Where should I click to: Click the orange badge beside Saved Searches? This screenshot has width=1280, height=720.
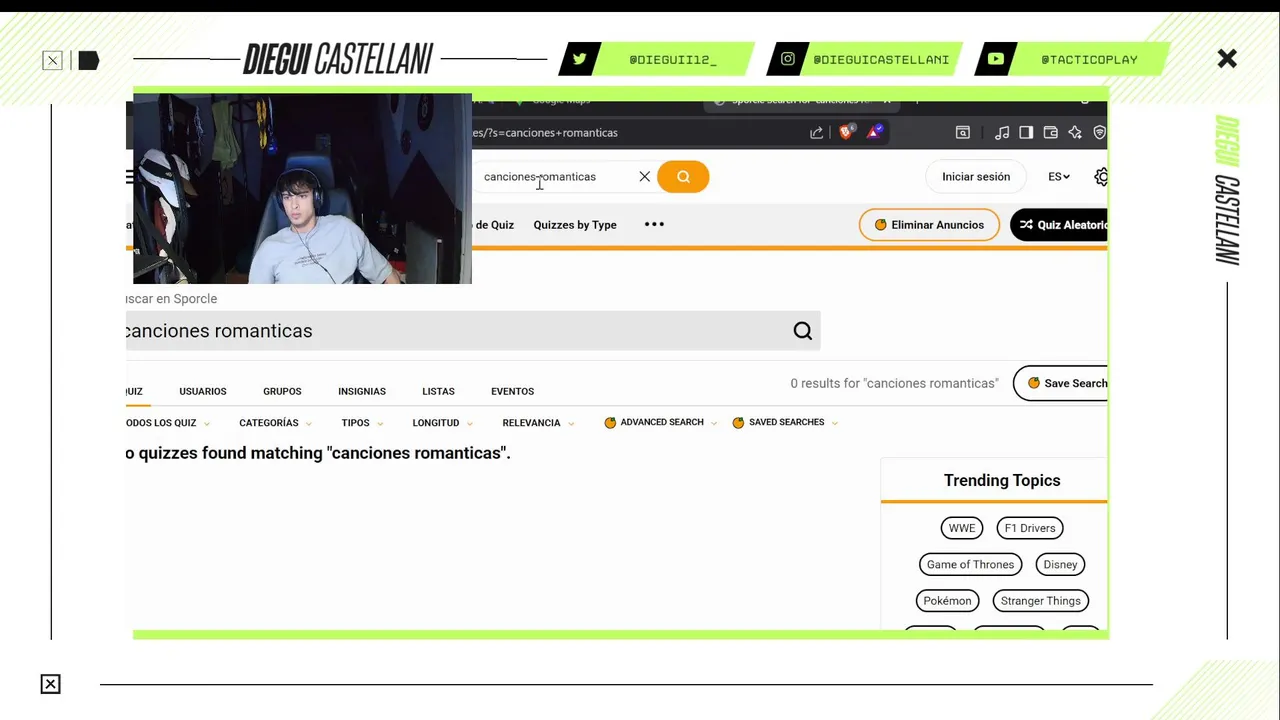point(738,423)
